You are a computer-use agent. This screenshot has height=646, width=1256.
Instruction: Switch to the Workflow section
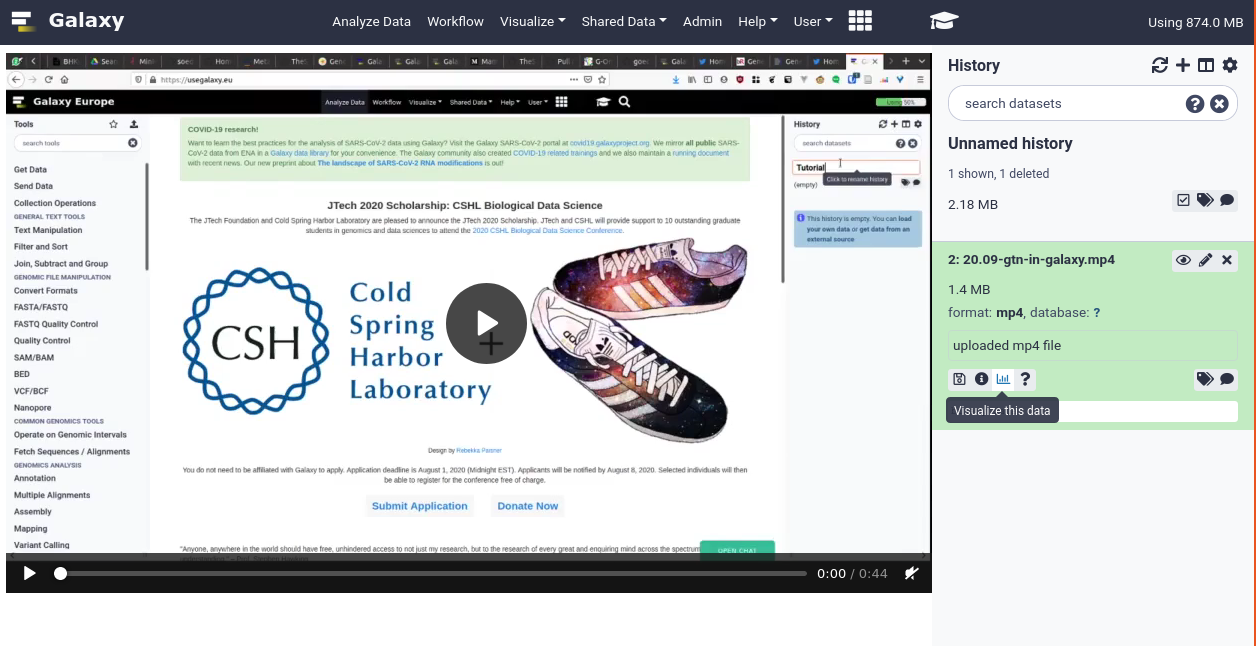pos(455,20)
